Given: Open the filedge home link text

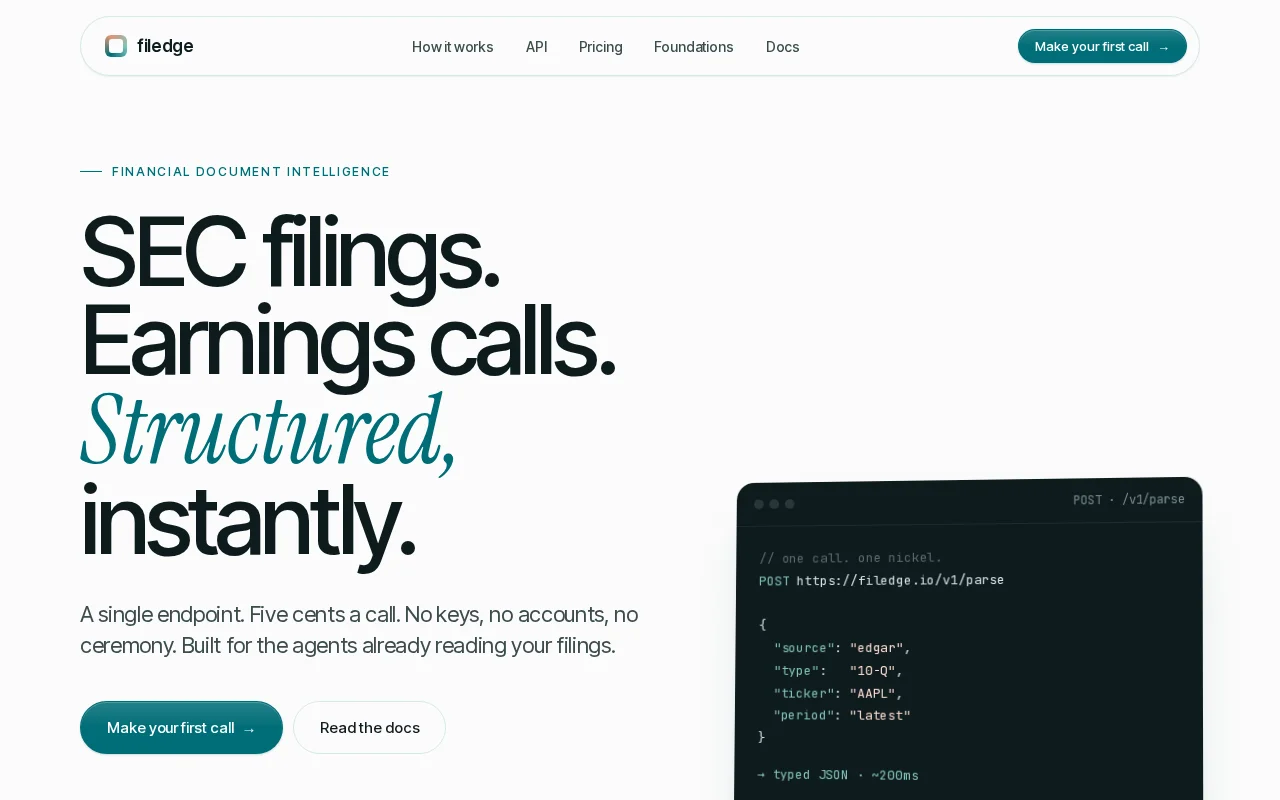Looking at the screenshot, I should [x=165, y=46].
